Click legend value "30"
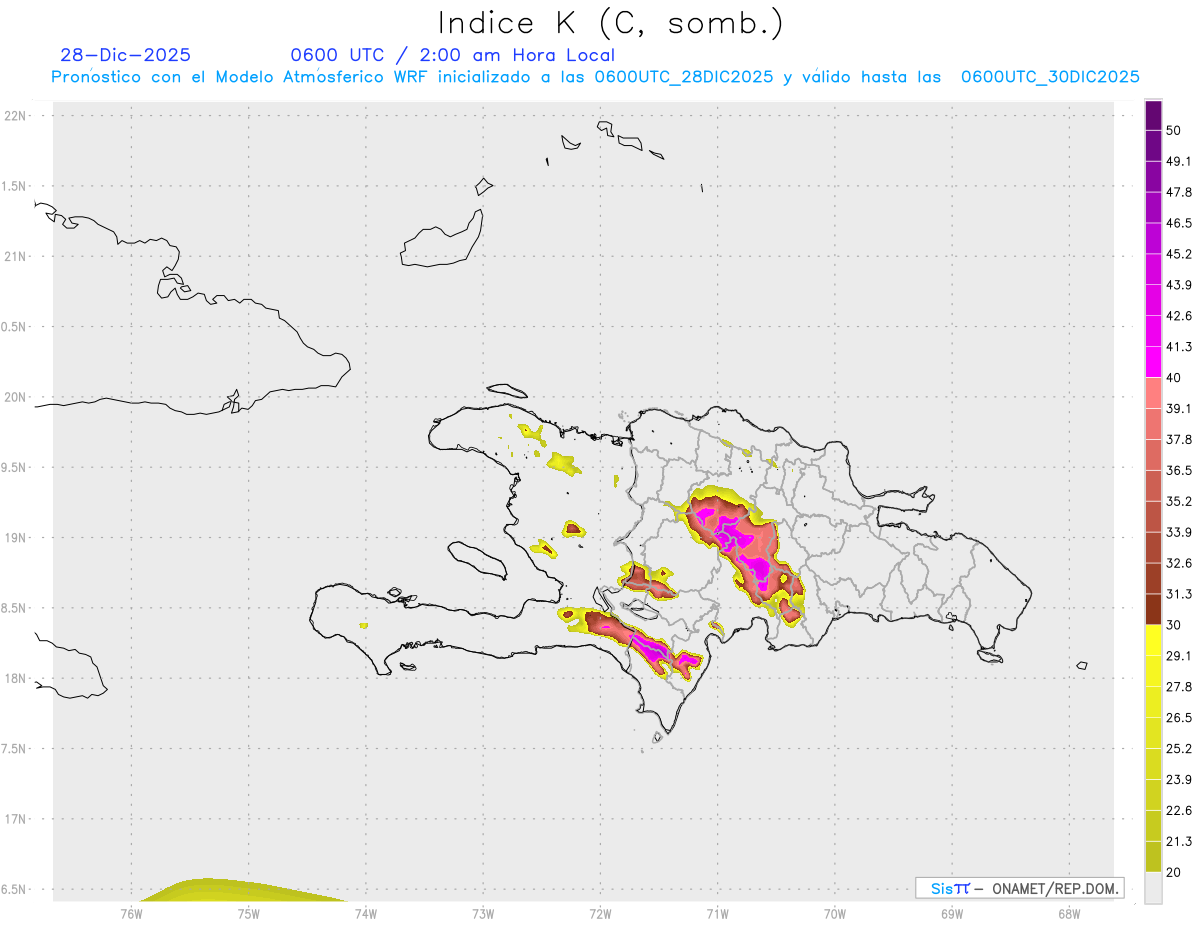1200x927 pixels. tap(1174, 625)
